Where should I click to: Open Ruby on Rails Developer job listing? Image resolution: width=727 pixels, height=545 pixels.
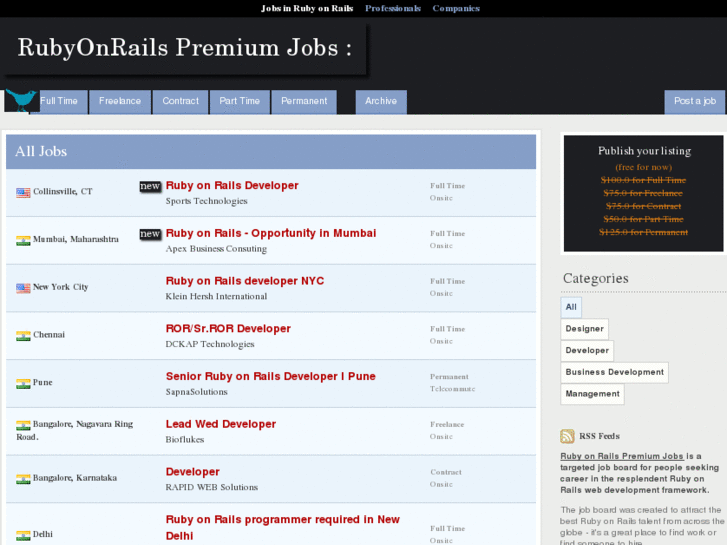pos(232,186)
